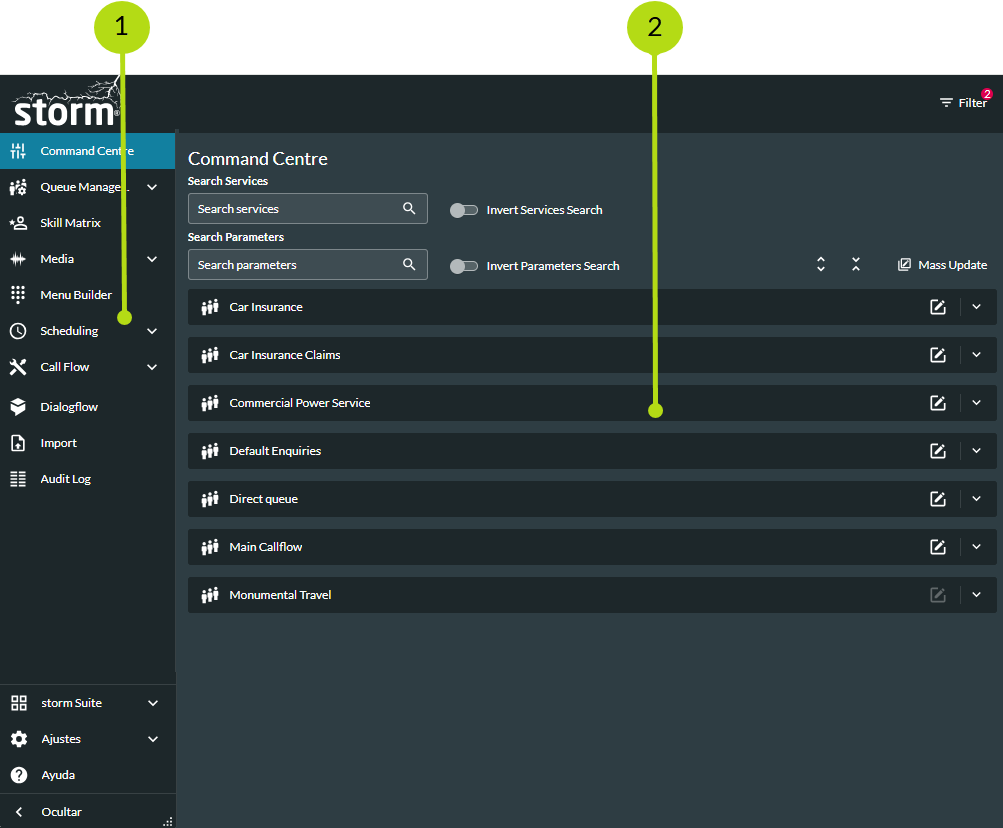
Task: Open Import menu item
Action: pyautogui.click(x=88, y=443)
